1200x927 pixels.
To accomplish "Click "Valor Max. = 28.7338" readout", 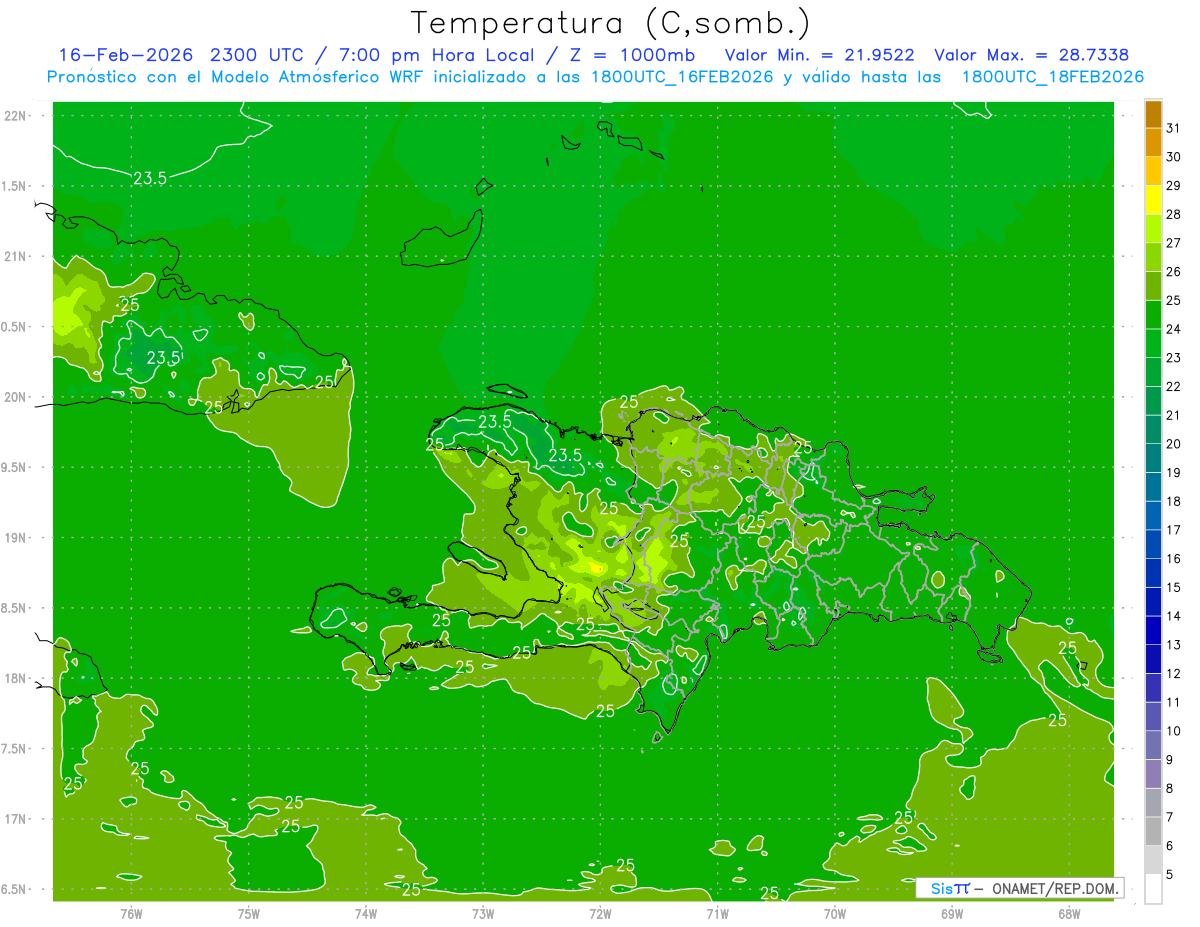I will coord(1031,55).
